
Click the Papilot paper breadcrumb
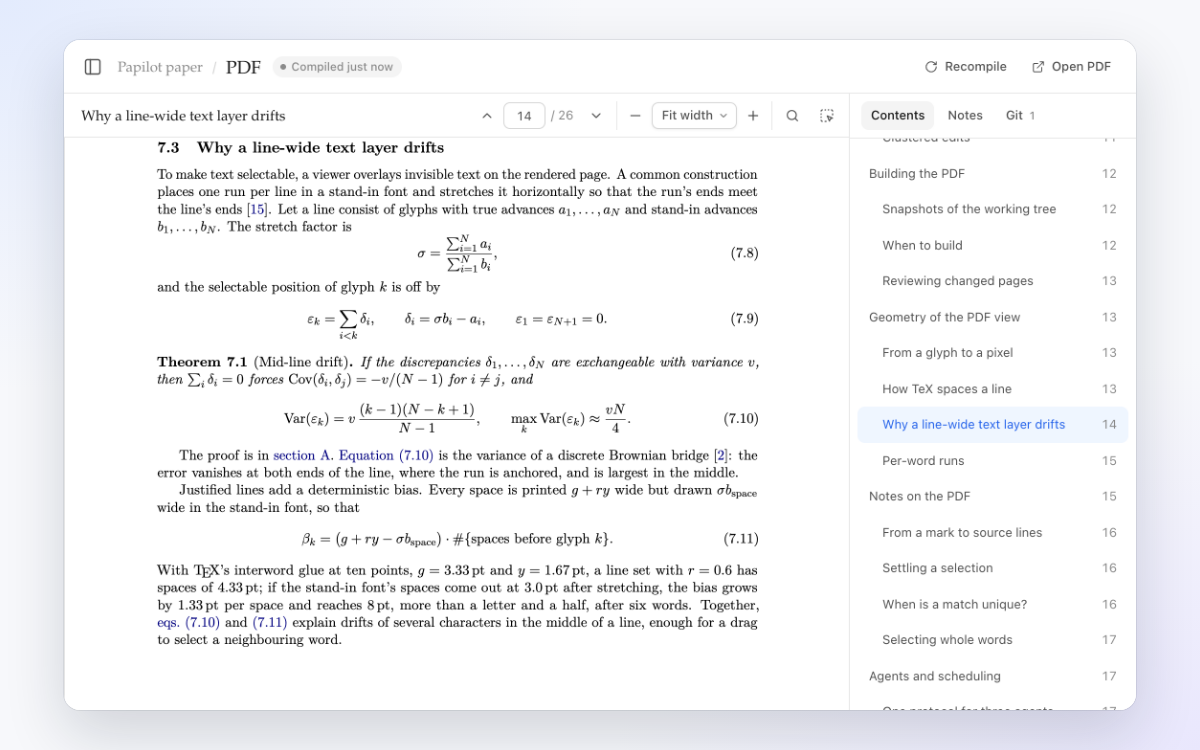(160, 67)
